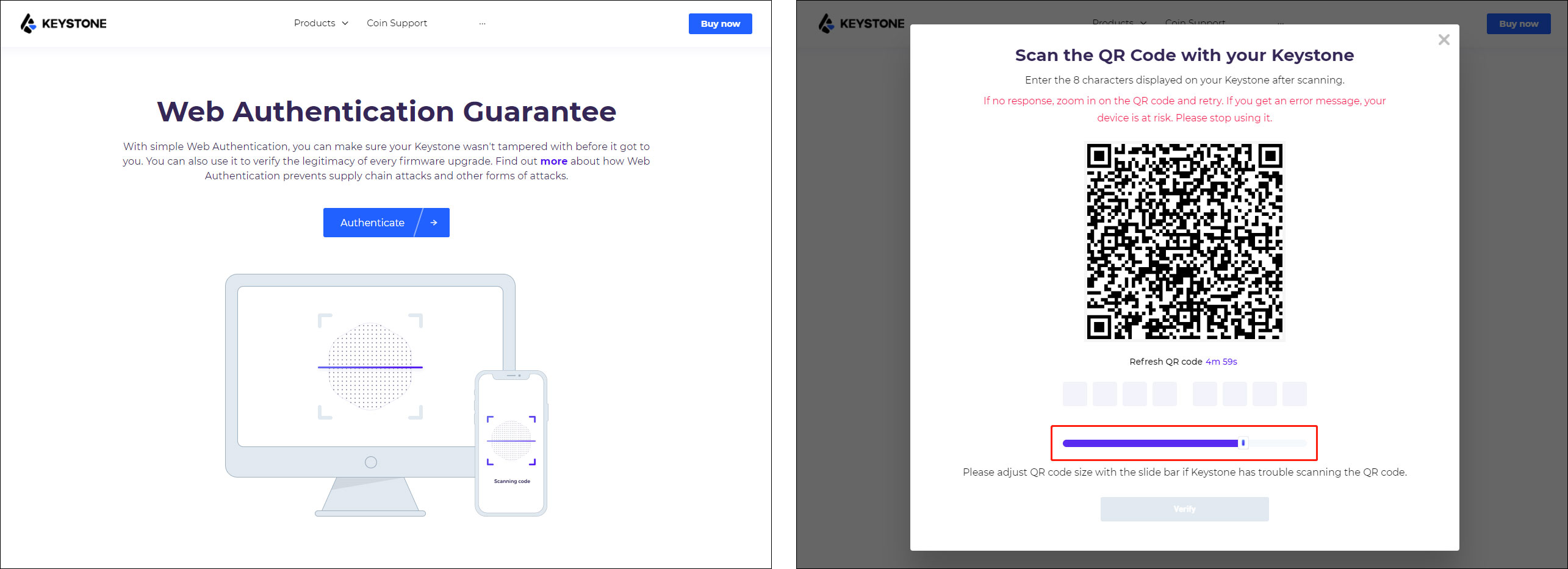Click the first character input box
Screen dimensions: 1568x569
(1075, 393)
